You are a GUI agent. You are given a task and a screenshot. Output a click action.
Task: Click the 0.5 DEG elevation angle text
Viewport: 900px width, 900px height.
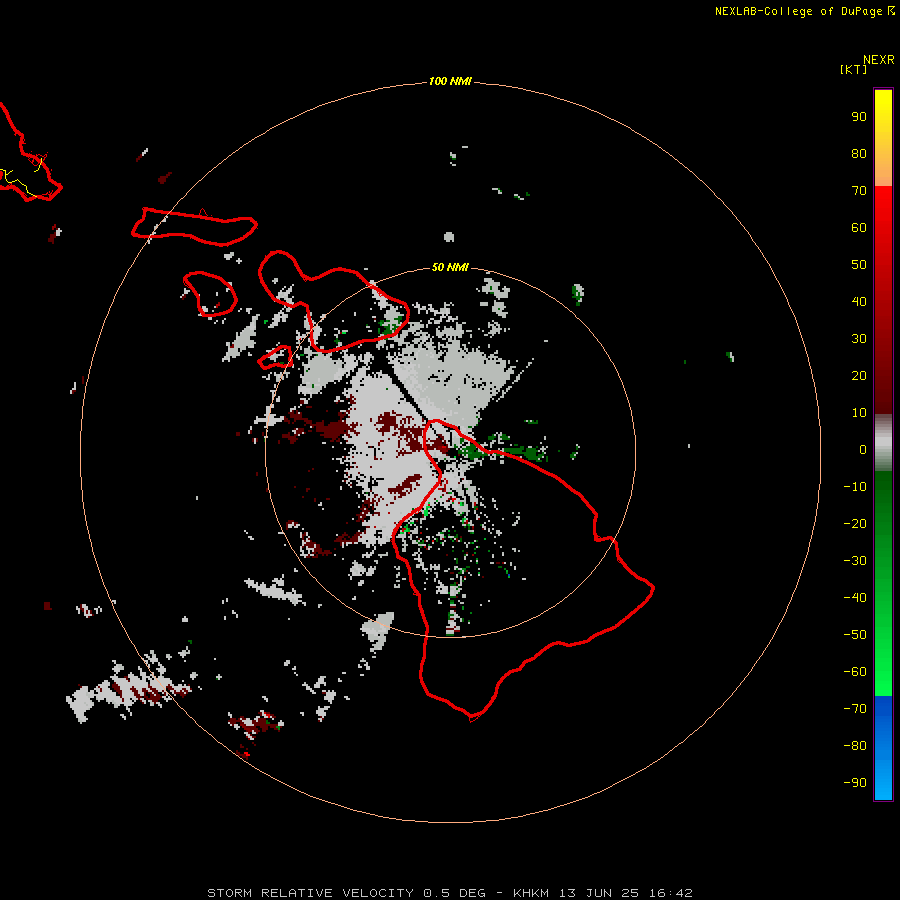(455, 893)
